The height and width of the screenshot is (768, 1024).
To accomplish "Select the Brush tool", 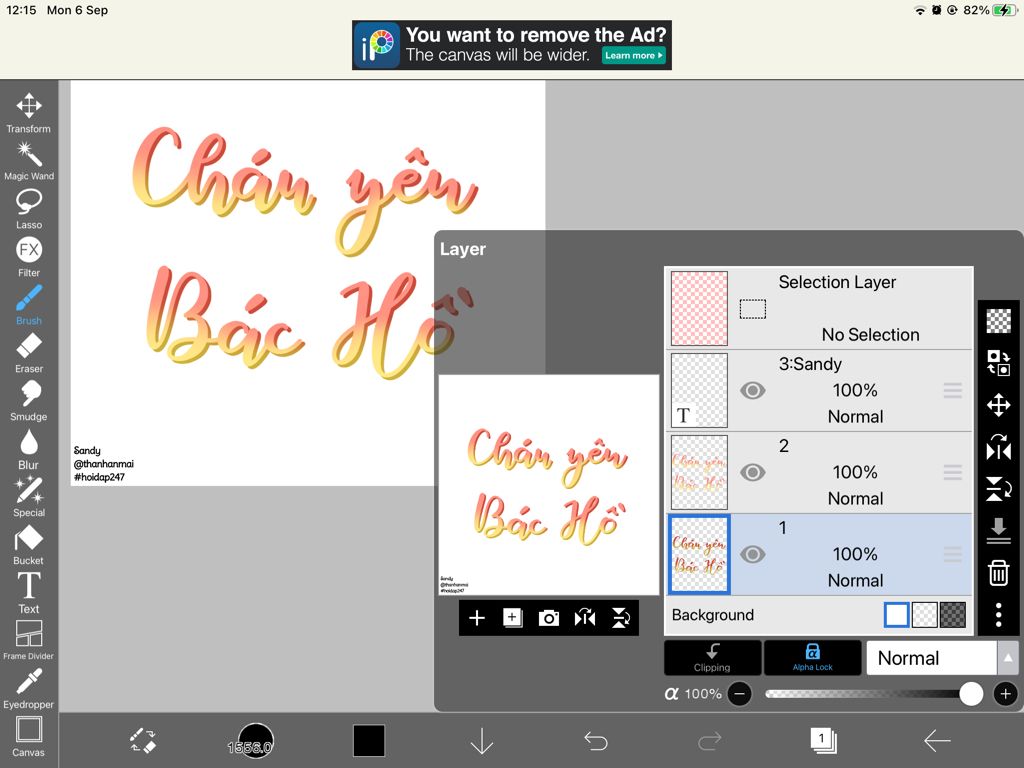I will [x=29, y=305].
